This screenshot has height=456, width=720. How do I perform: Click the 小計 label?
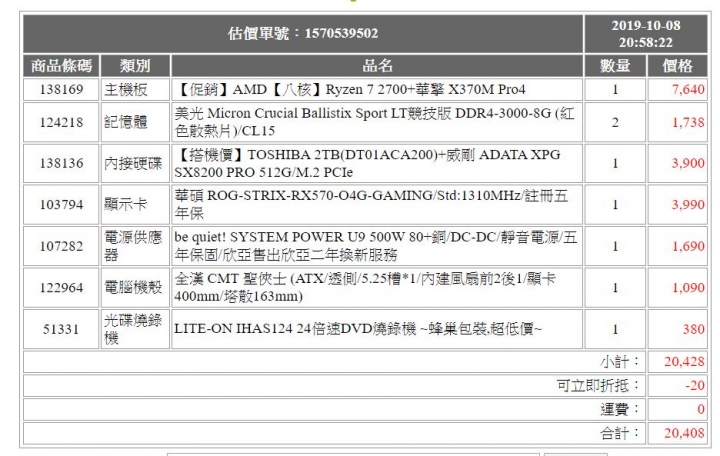620,362
